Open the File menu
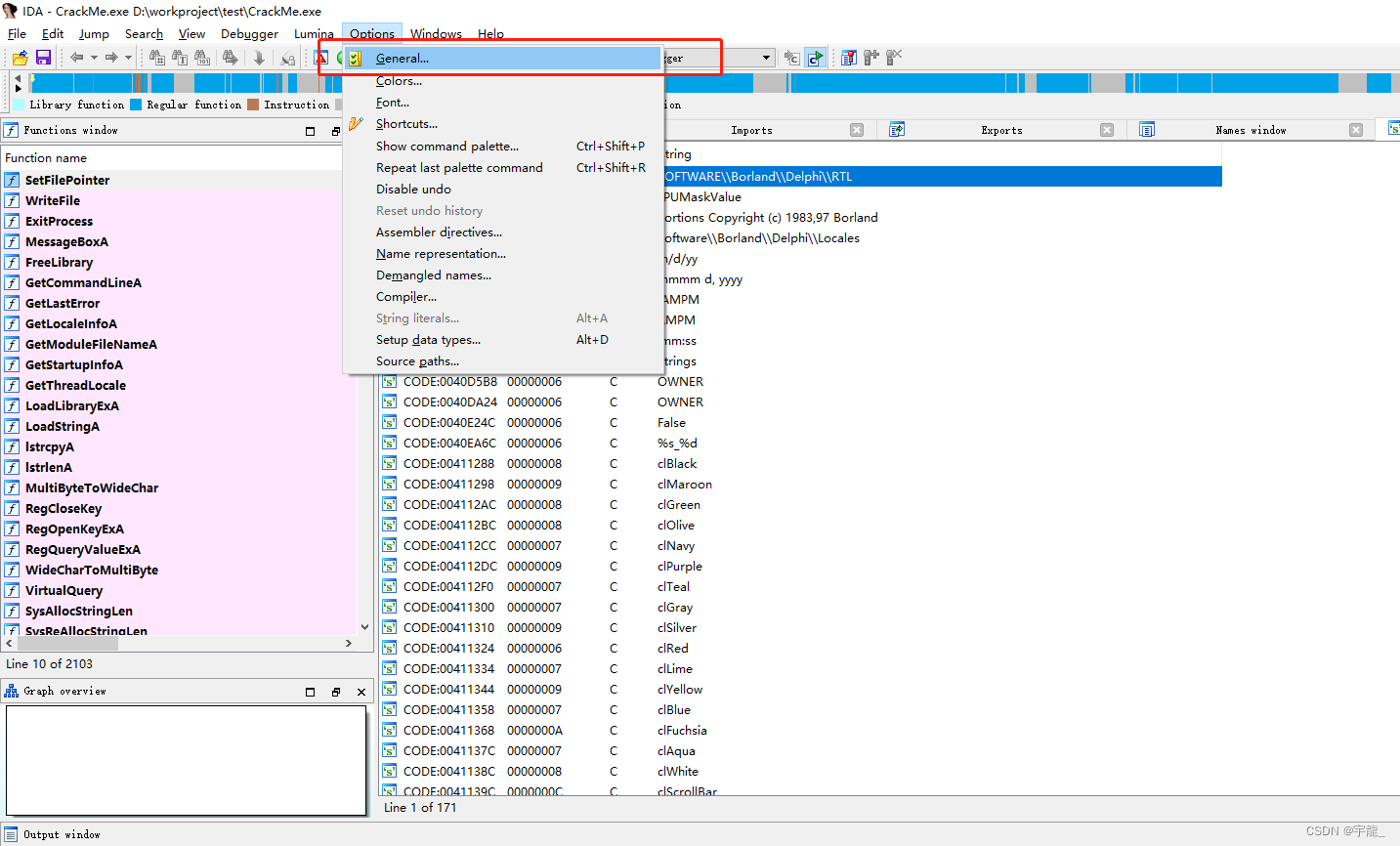 17,33
